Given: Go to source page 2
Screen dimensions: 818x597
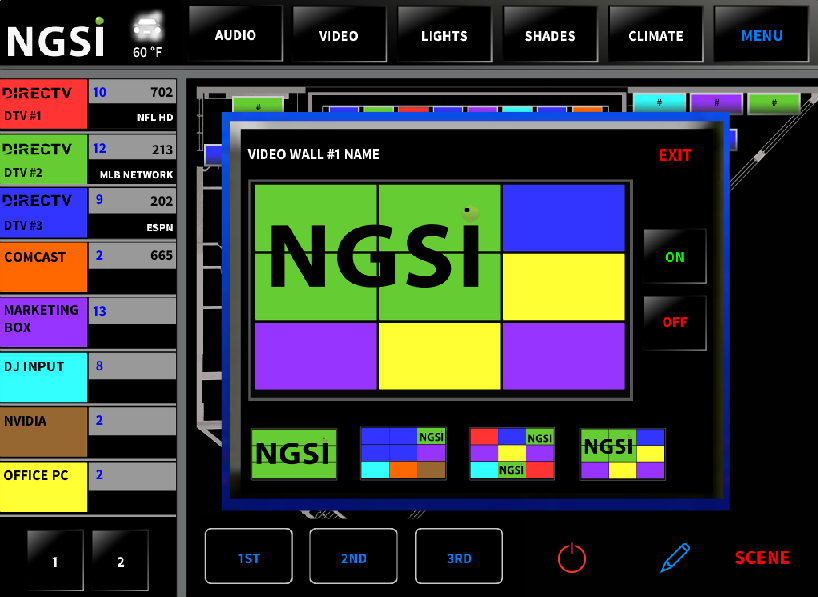Looking at the screenshot, I should click(x=121, y=560).
